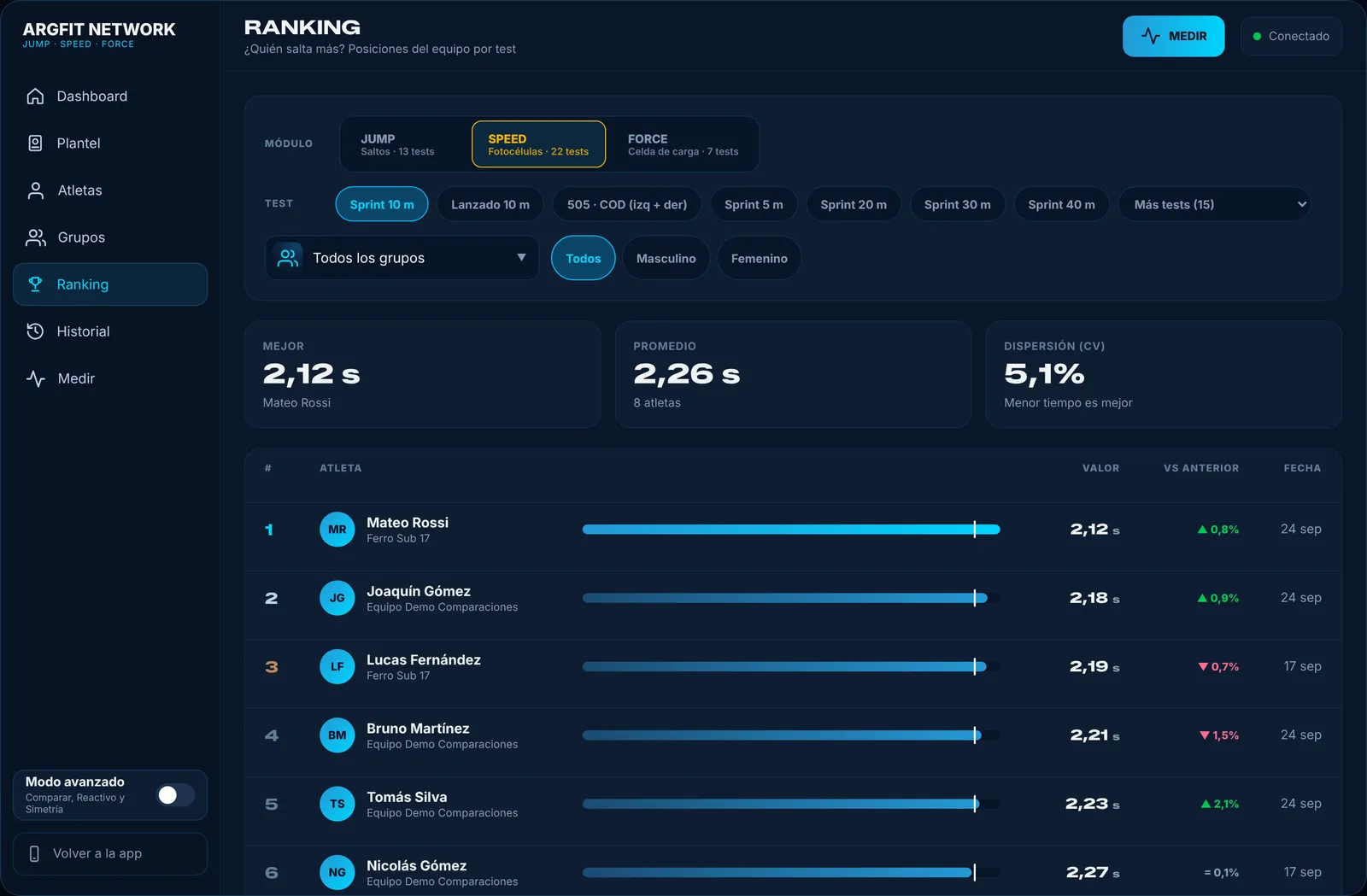Click the FECHA column header

[1302, 468]
